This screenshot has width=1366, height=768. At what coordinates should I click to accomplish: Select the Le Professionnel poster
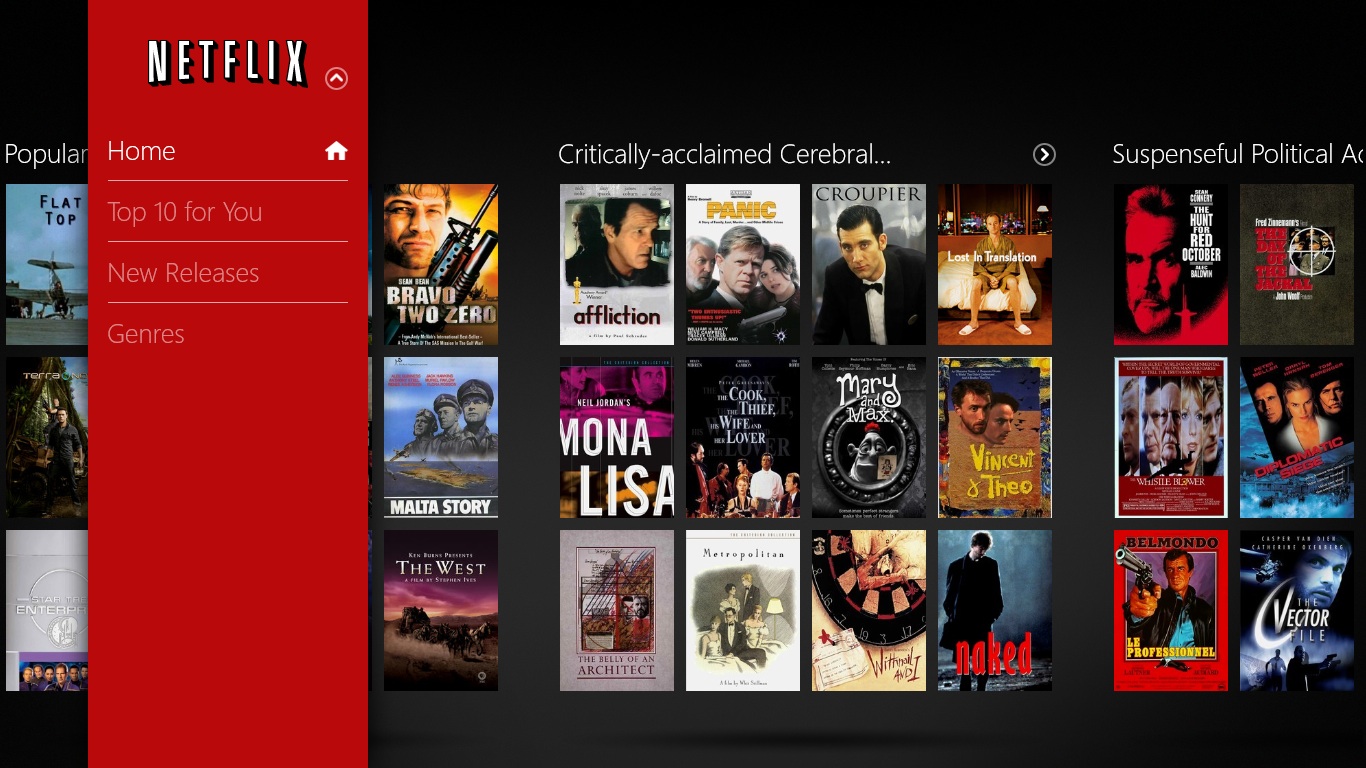1171,610
